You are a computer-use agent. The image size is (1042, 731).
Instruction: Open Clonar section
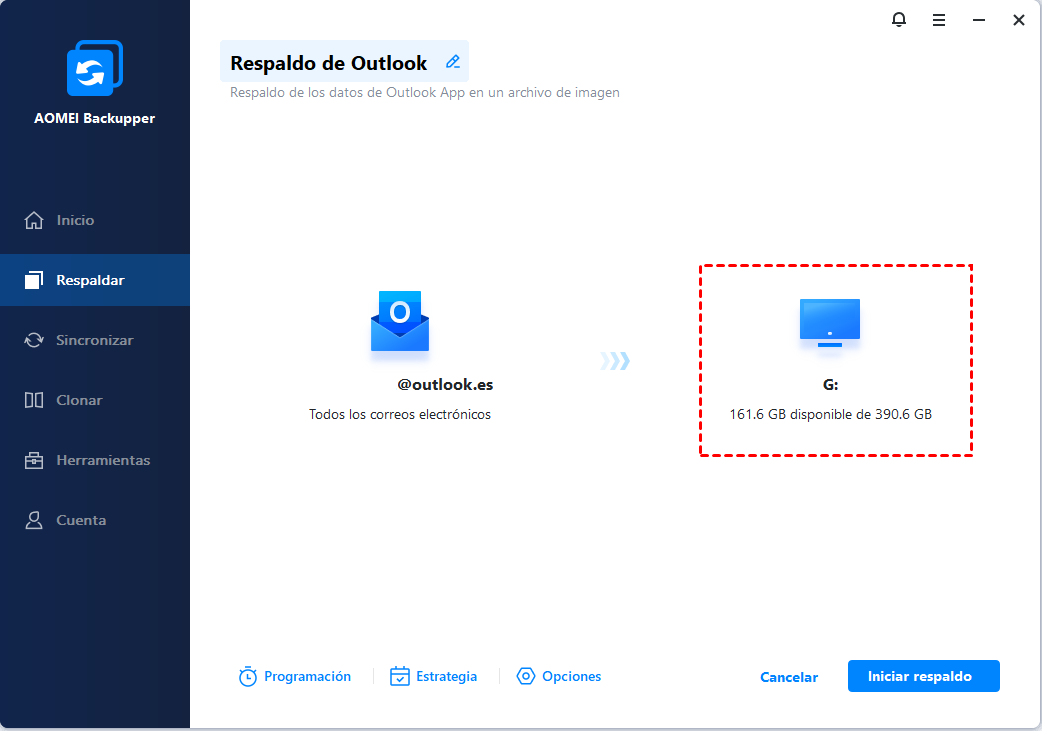95,400
